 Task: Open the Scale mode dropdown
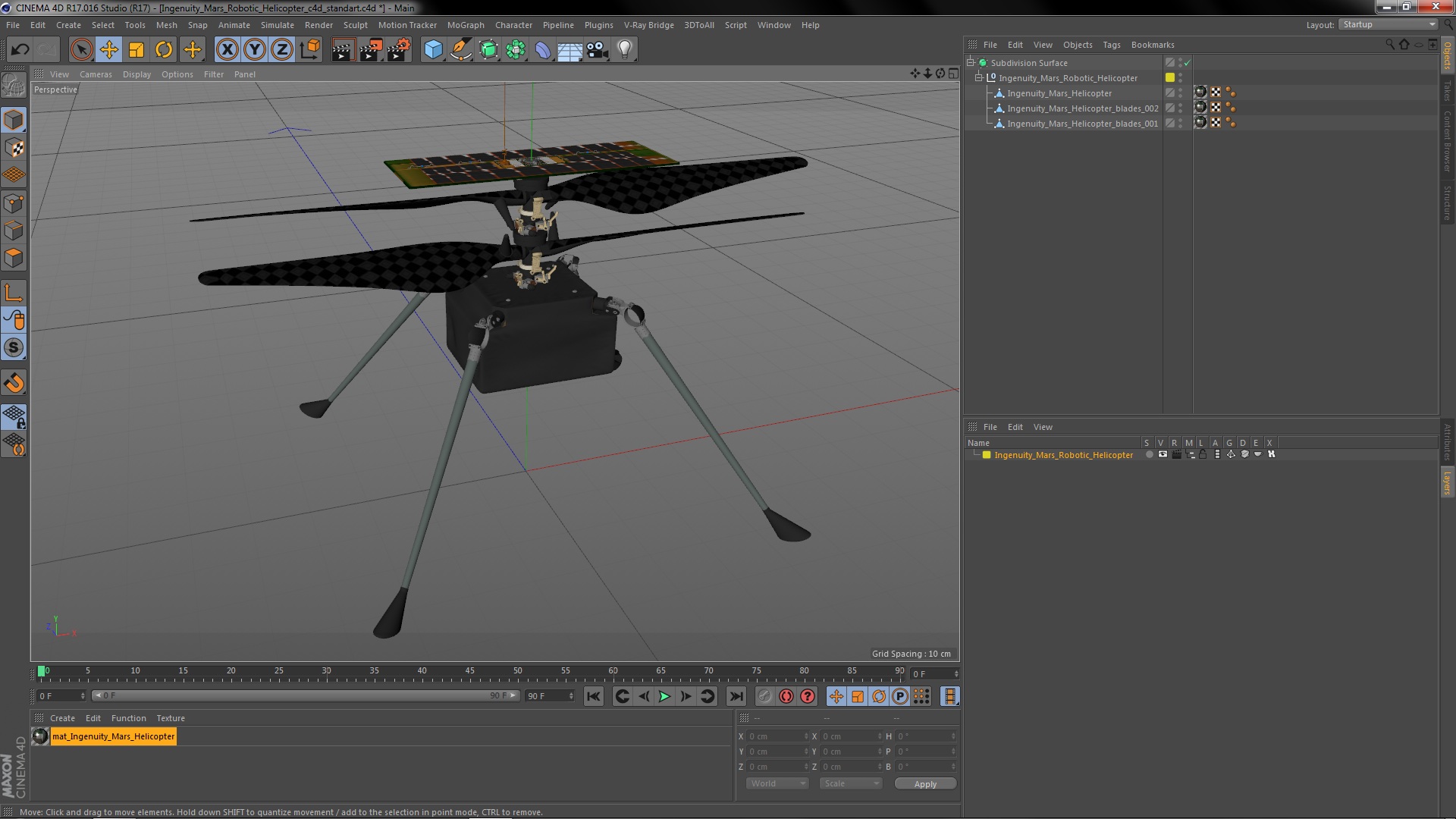tap(850, 783)
